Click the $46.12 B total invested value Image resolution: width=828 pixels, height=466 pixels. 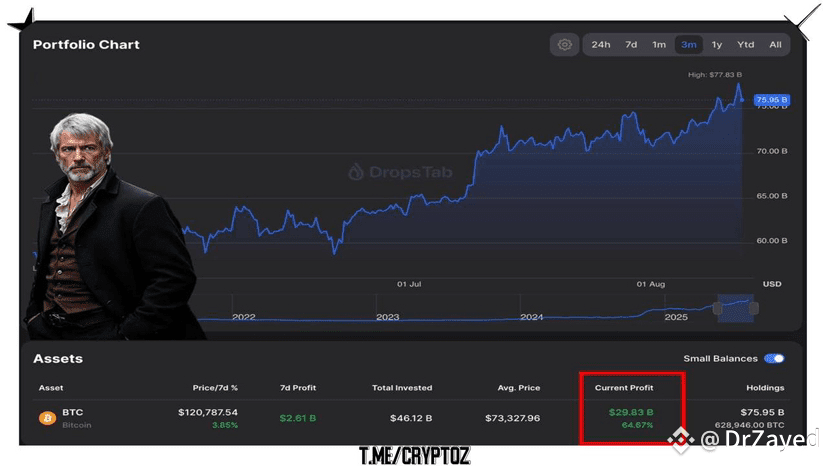411,418
